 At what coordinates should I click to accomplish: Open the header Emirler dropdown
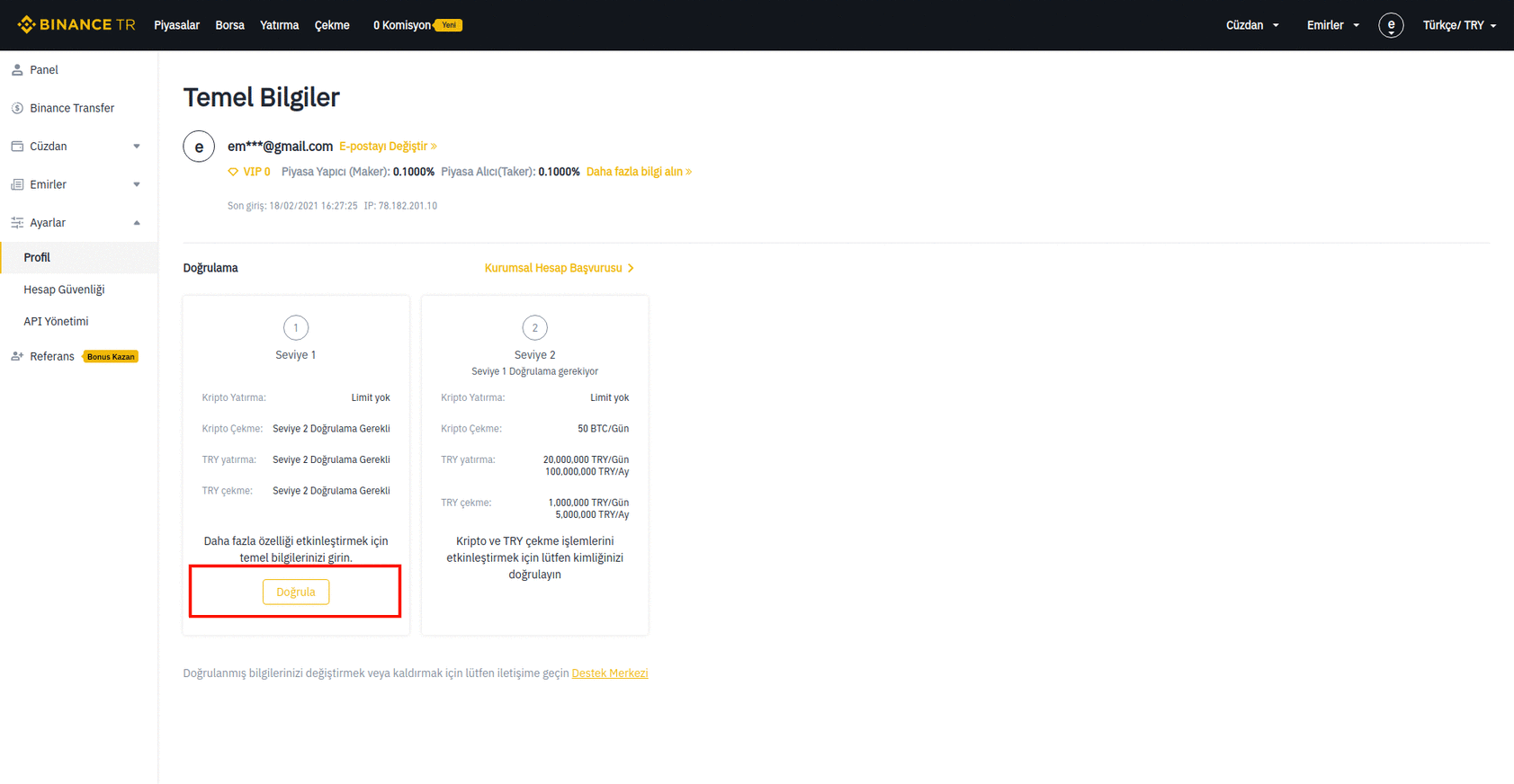pos(1333,25)
